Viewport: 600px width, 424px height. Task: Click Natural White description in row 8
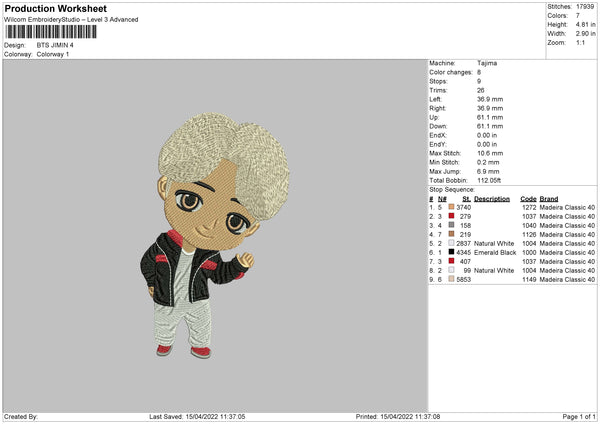[x=494, y=270]
